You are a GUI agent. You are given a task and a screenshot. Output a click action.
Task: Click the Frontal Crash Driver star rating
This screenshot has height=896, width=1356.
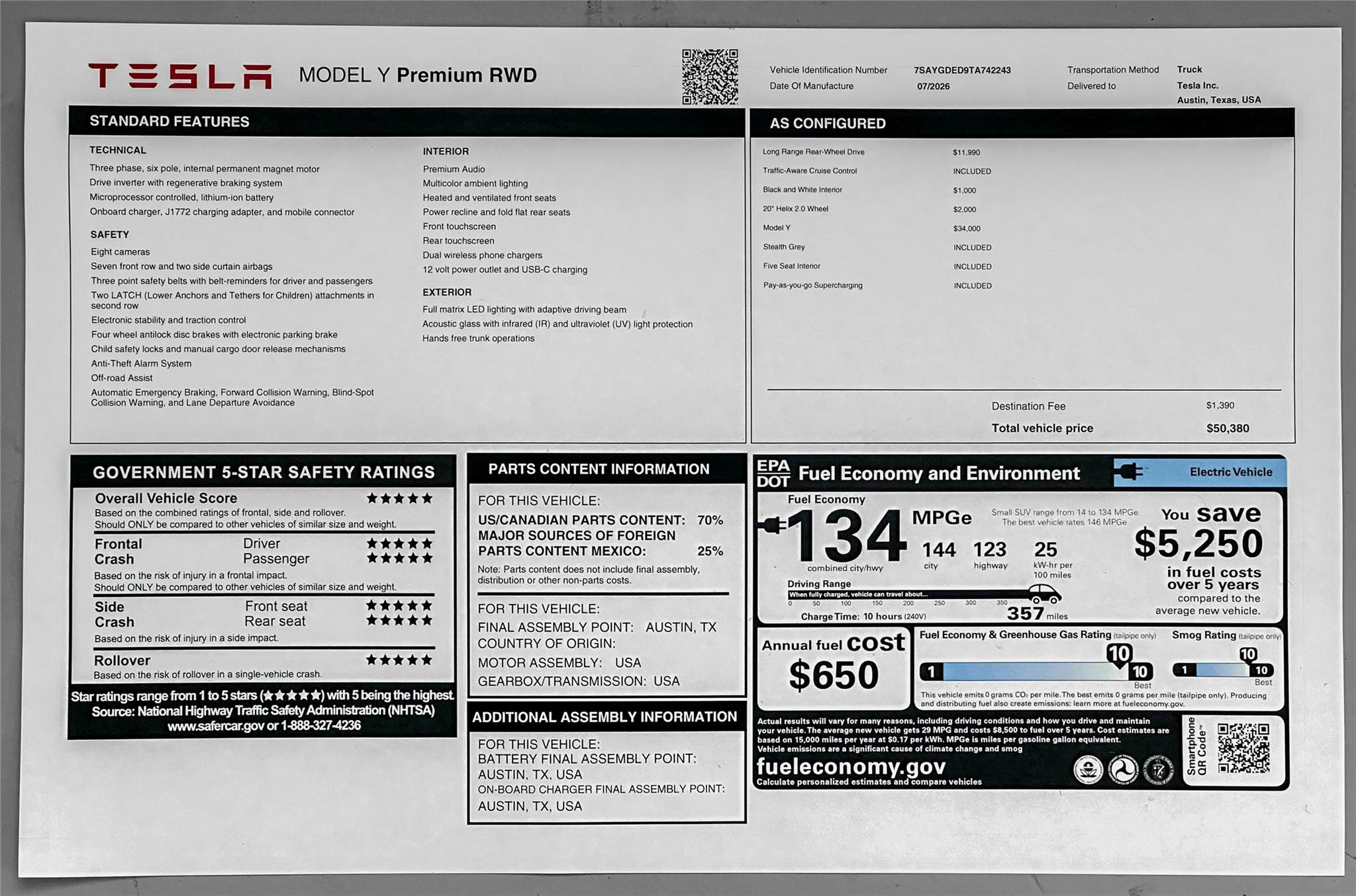(x=399, y=543)
